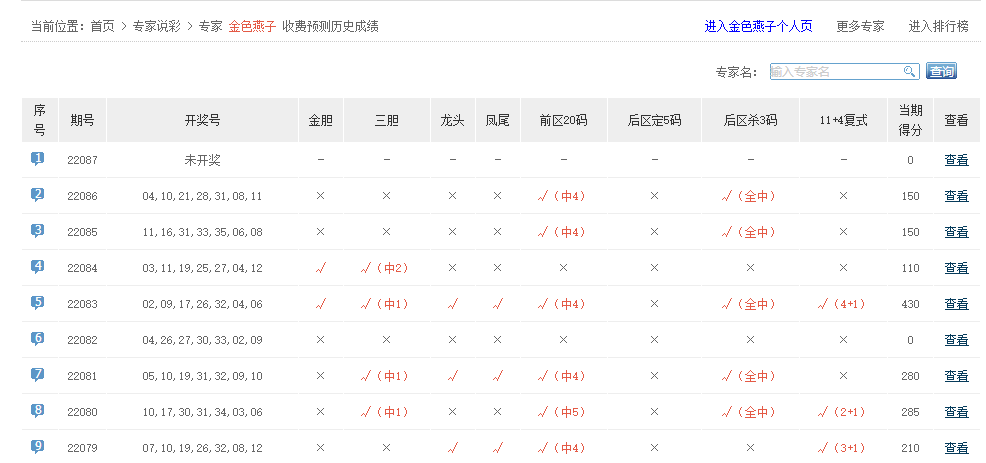Click the number 1 row badge icon
Screen dimensions: 986x463
pyautogui.click(x=38, y=158)
